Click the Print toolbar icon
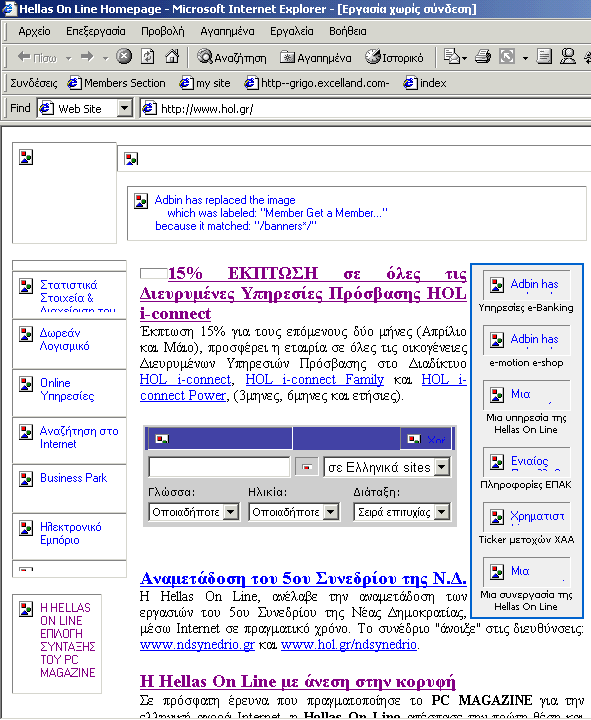Viewport: 591px width, 720px height. tap(483, 57)
